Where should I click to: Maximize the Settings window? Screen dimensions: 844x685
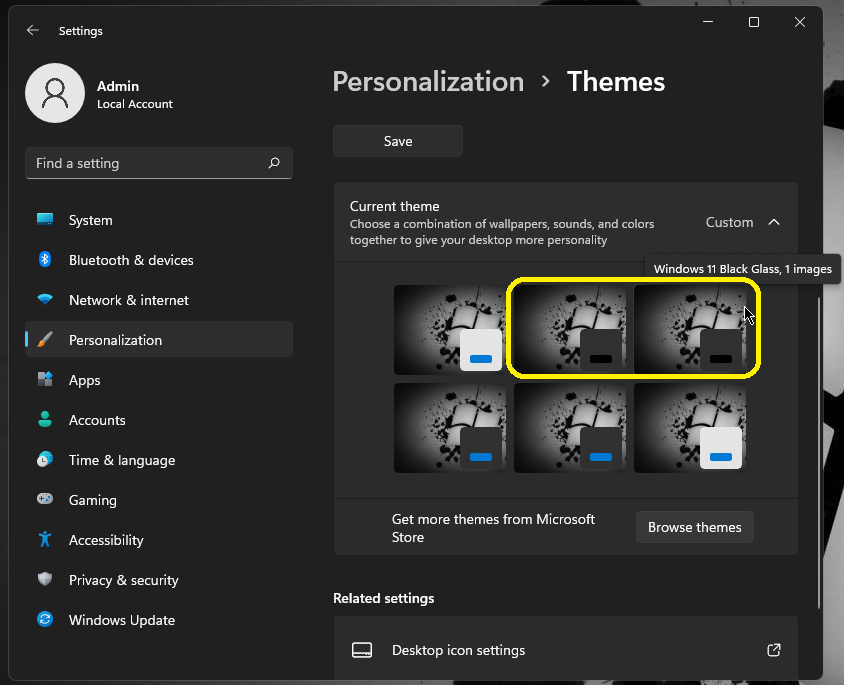coord(754,22)
